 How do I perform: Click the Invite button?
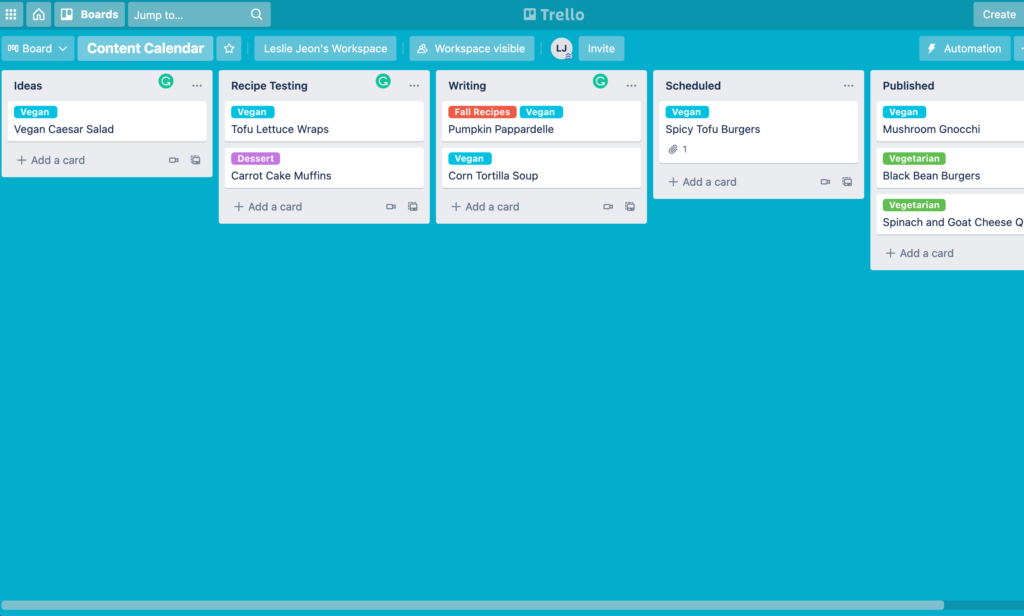601,48
